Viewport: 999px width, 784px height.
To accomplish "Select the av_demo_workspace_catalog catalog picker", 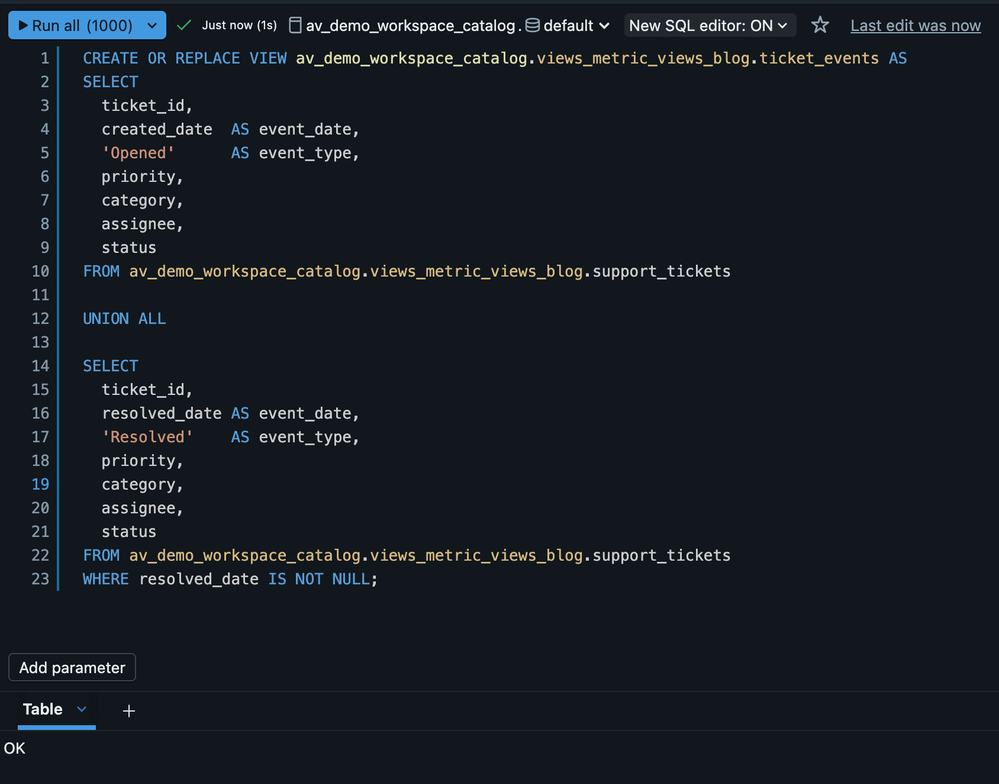I will click(x=410, y=25).
